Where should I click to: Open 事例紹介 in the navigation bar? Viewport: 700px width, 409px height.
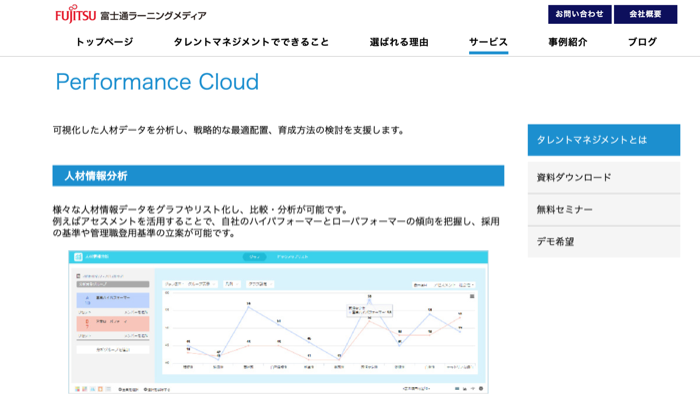pos(568,42)
